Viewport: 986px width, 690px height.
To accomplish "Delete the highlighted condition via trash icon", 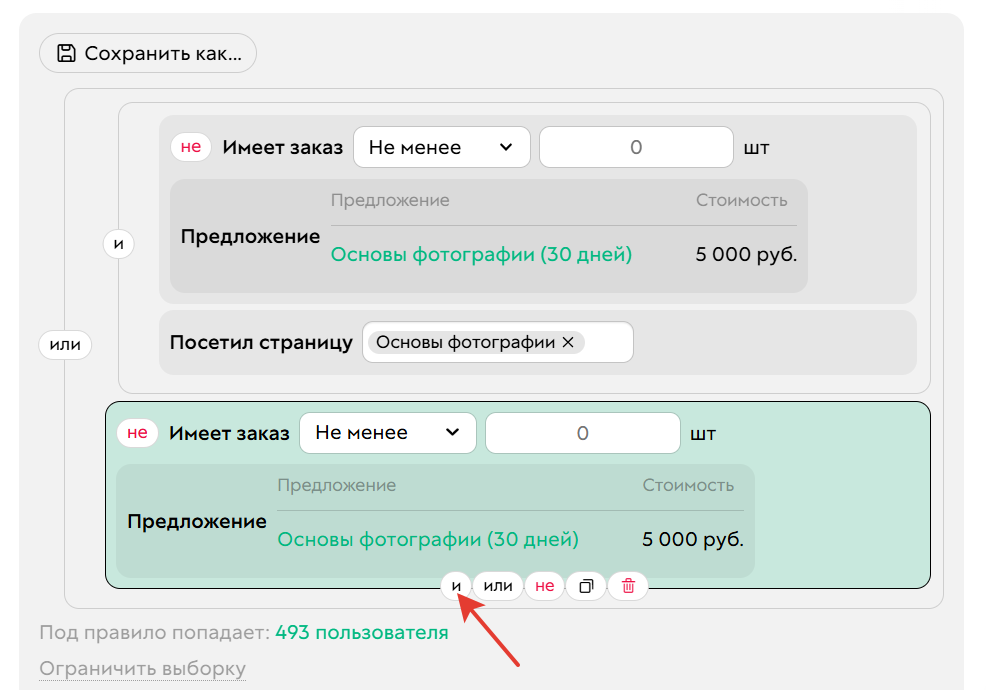I will [x=627, y=586].
